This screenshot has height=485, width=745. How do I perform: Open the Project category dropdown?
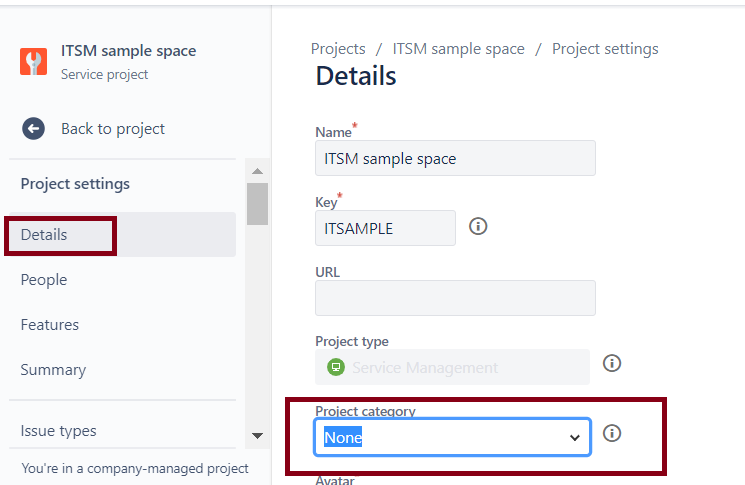(x=453, y=437)
